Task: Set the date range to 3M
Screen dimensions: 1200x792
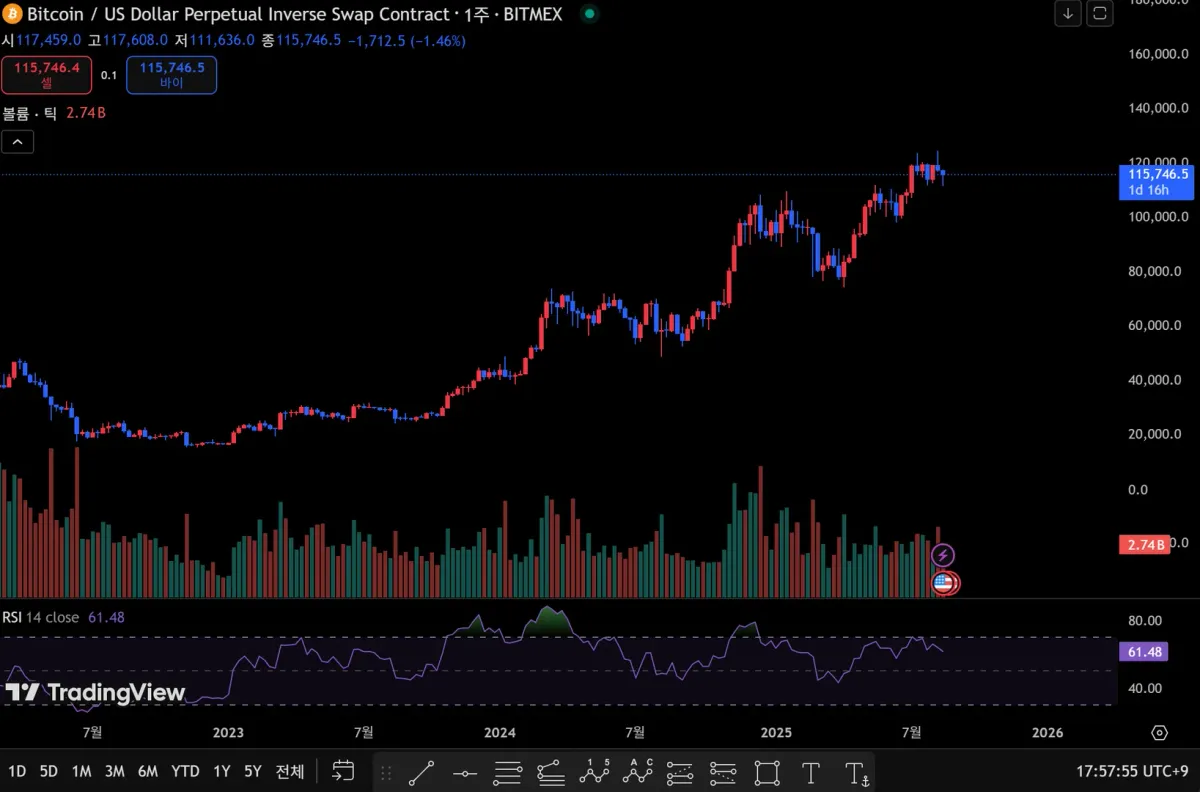Action: (115, 772)
